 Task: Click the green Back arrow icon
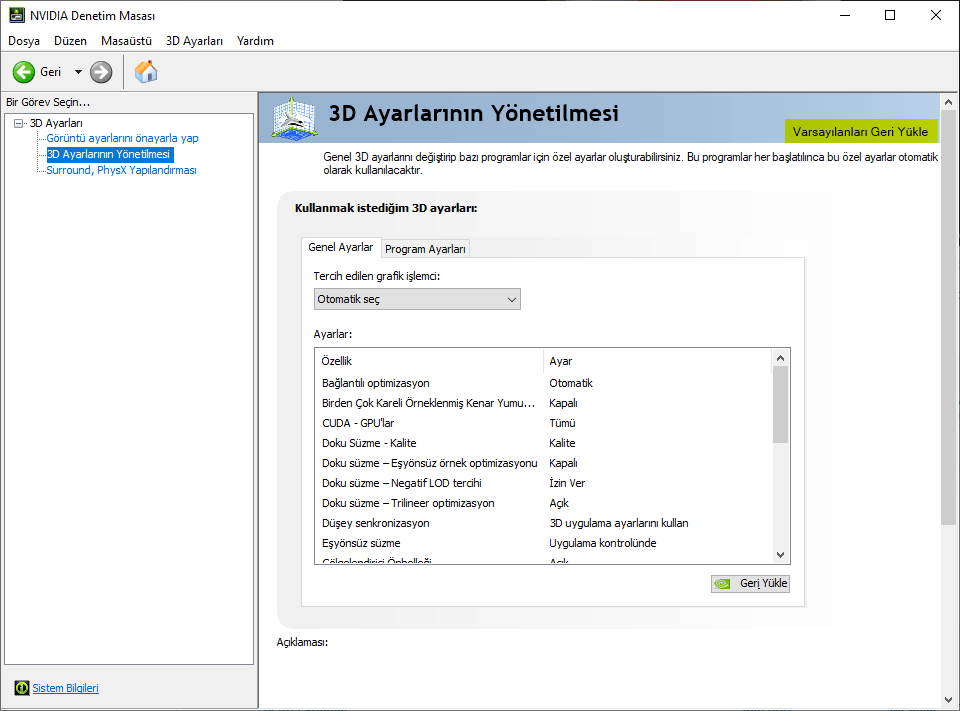click(x=24, y=72)
